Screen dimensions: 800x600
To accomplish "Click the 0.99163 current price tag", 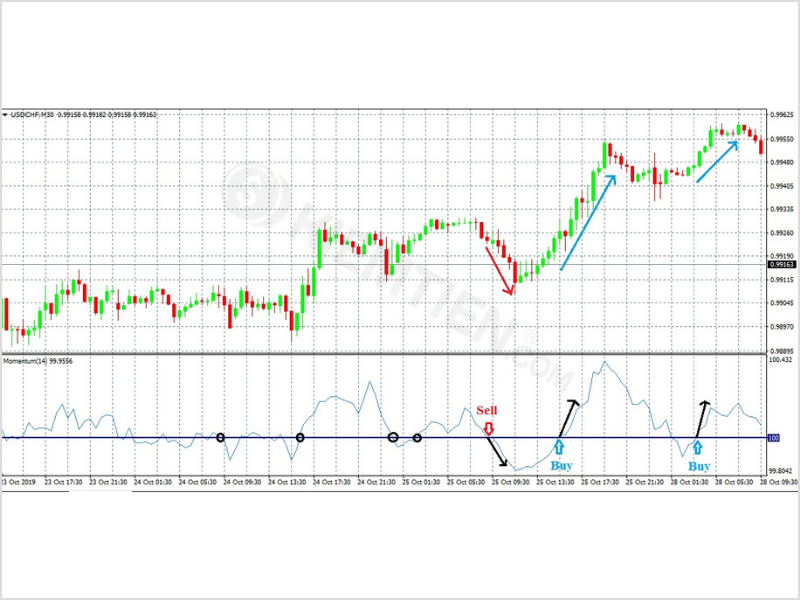I will [780, 264].
